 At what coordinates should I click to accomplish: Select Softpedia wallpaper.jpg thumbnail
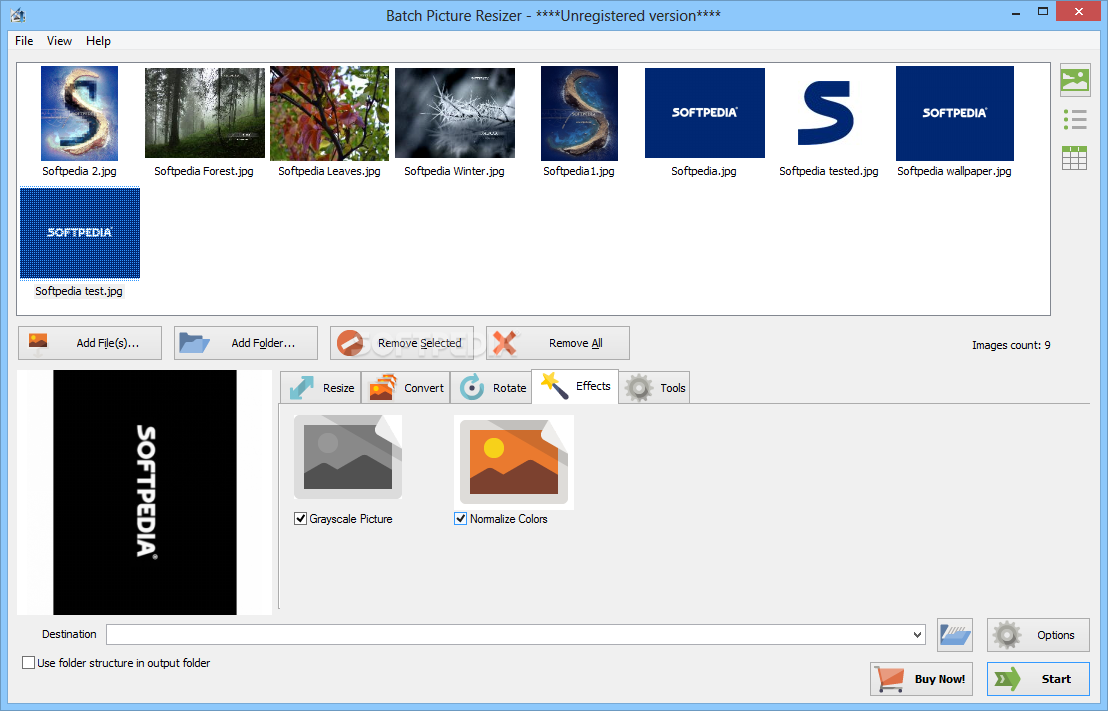(955, 113)
